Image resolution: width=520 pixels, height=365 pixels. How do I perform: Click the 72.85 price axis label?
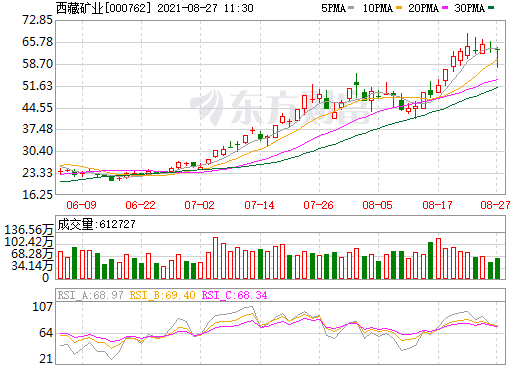tap(37, 20)
